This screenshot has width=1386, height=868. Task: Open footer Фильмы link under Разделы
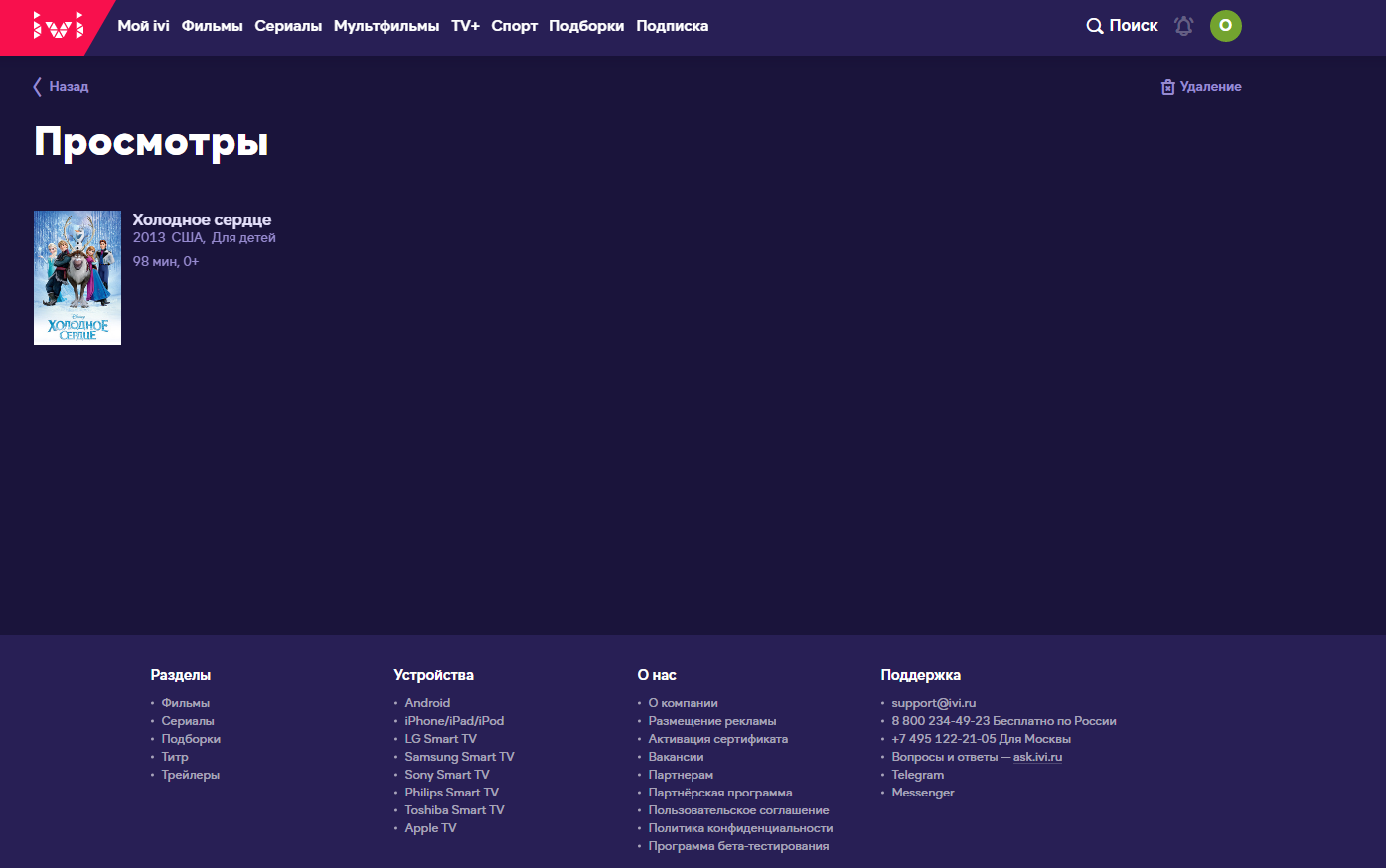186,703
